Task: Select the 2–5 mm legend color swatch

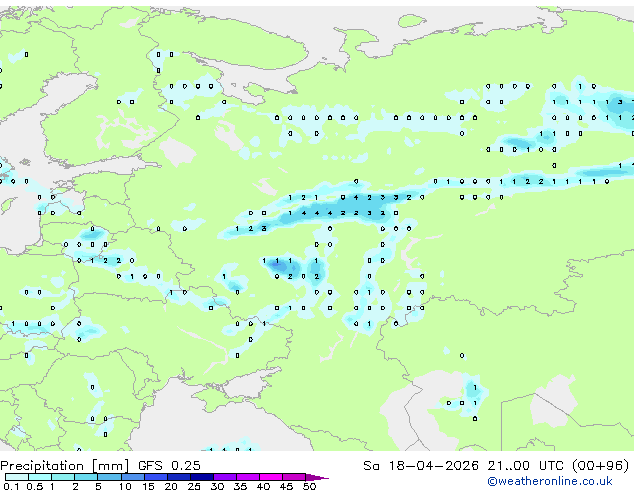Action: coord(86,477)
